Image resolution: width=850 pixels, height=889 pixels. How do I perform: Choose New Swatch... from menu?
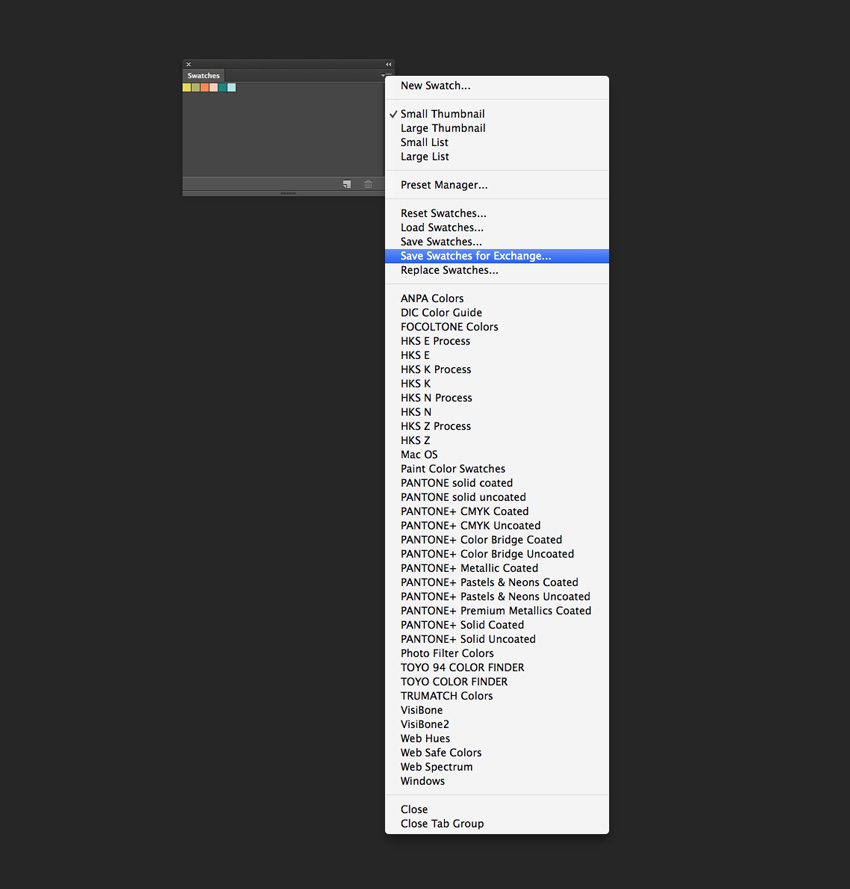pyautogui.click(x=497, y=86)
